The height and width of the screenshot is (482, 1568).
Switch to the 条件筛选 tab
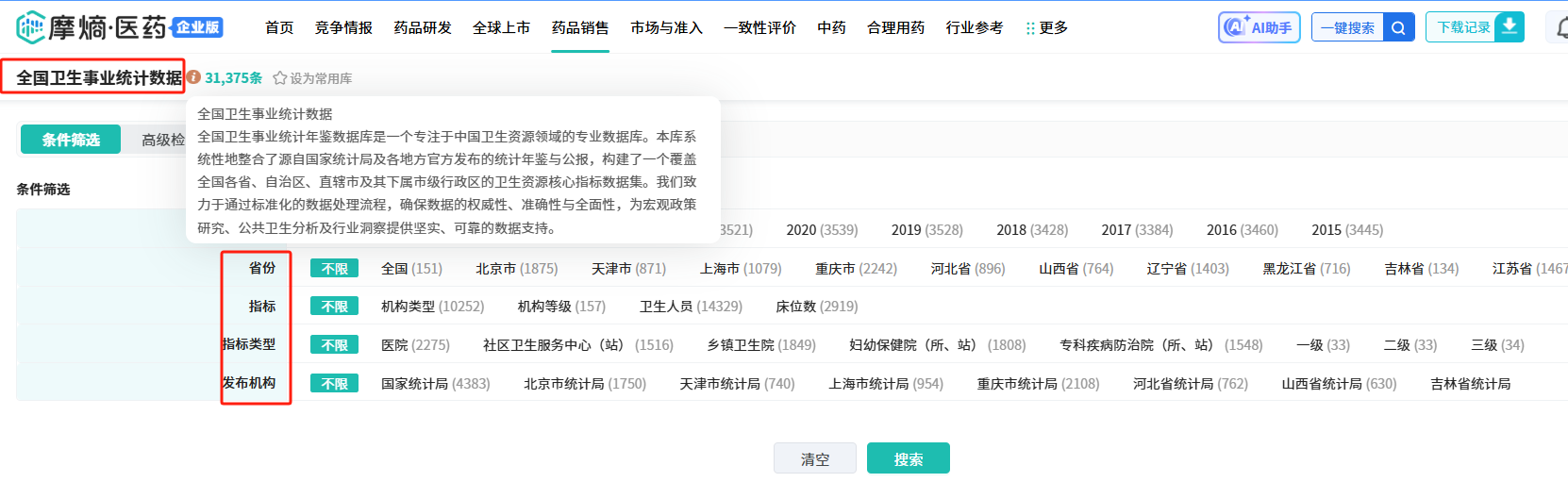pyautogui.click(x=71, y=140)
